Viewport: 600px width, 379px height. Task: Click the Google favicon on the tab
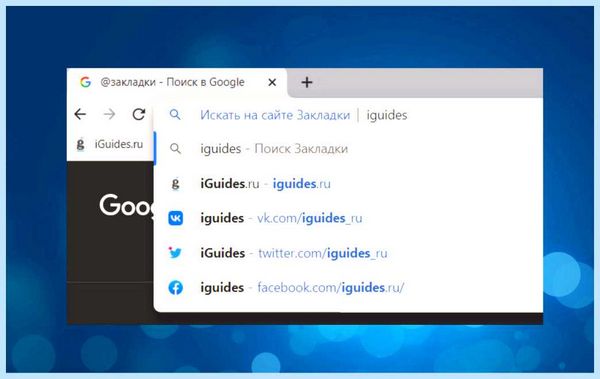tap(85, 82)
